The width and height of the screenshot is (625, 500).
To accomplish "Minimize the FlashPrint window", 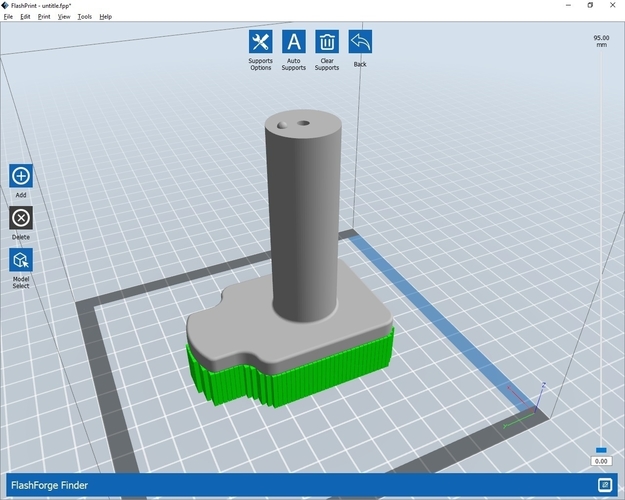I will pyautogui.click(x=568, y=5).
